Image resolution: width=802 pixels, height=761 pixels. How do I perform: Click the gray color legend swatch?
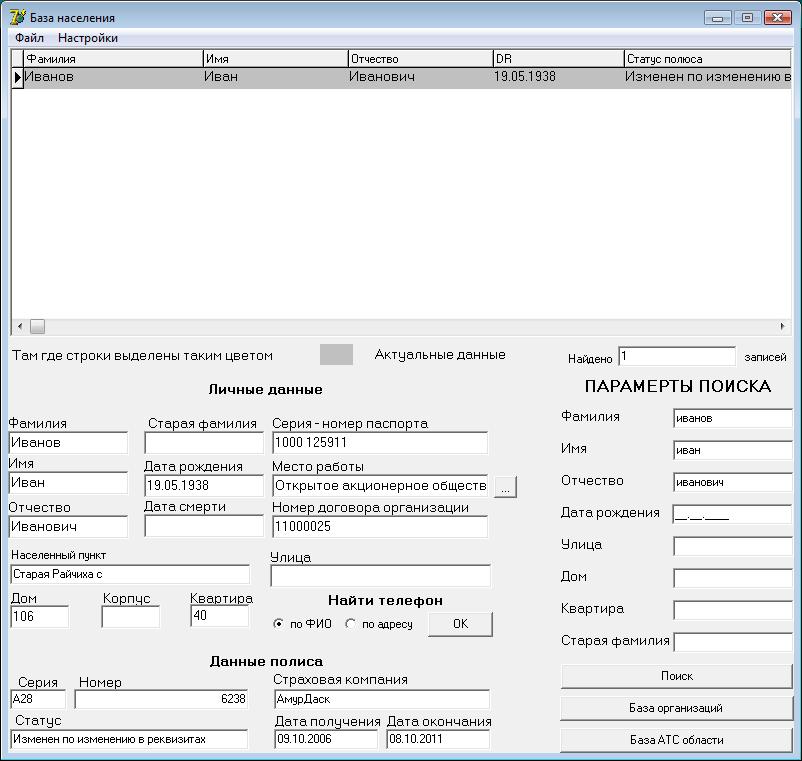[x=336, y=355]
